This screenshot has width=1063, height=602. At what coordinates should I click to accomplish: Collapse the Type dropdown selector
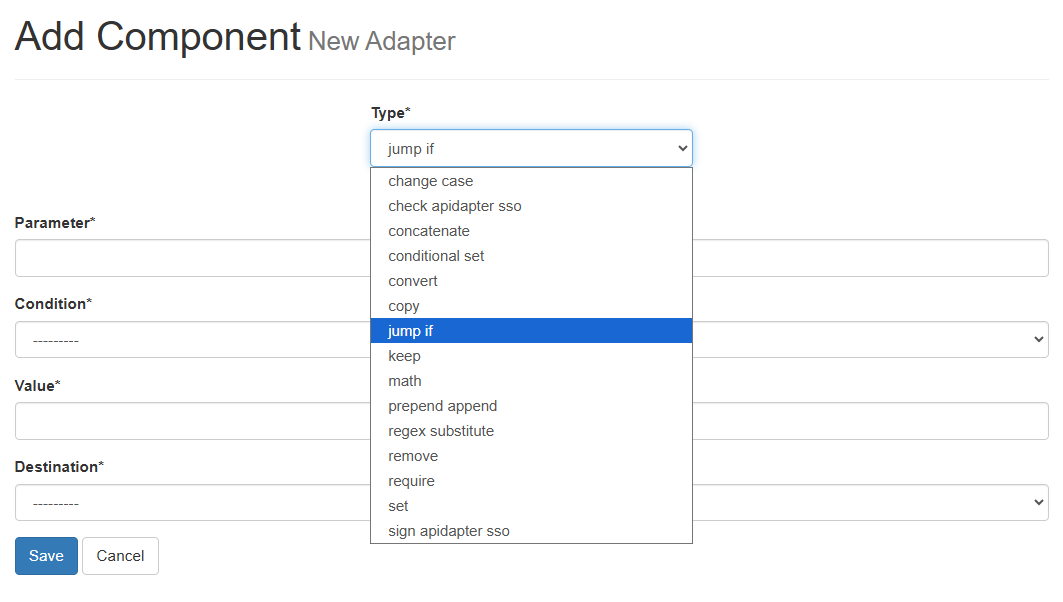[x=682, y=149]
